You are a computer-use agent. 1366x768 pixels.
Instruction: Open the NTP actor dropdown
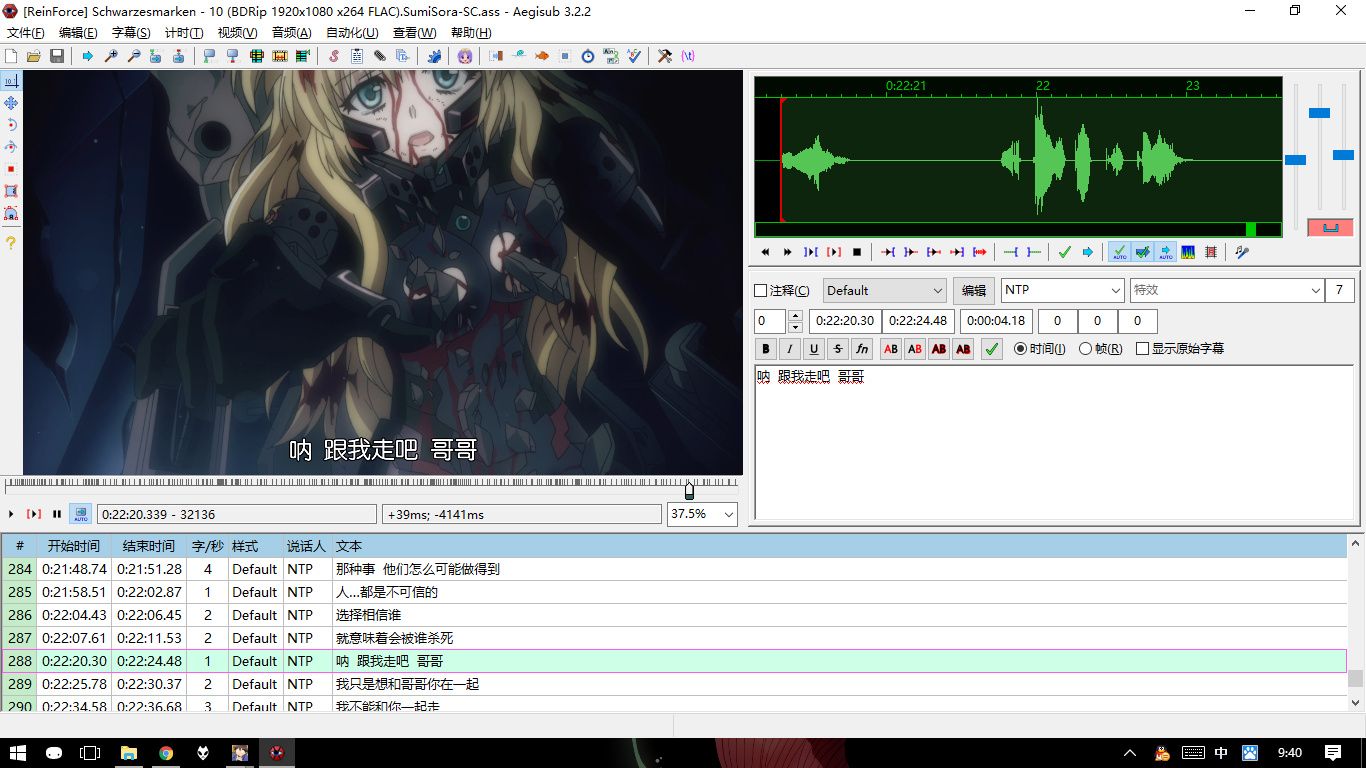[x=1063, y=291]
